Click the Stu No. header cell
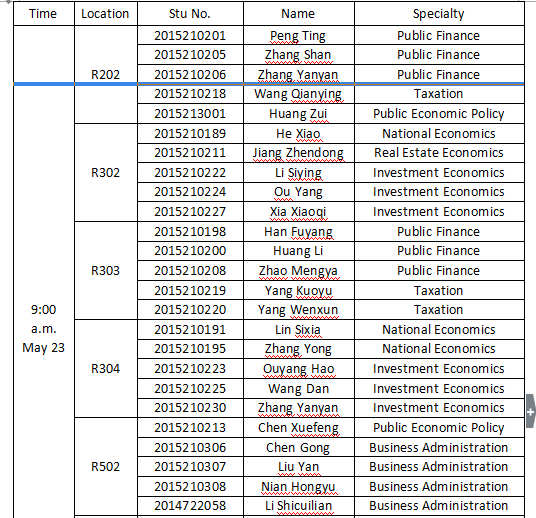 point(190,14)
